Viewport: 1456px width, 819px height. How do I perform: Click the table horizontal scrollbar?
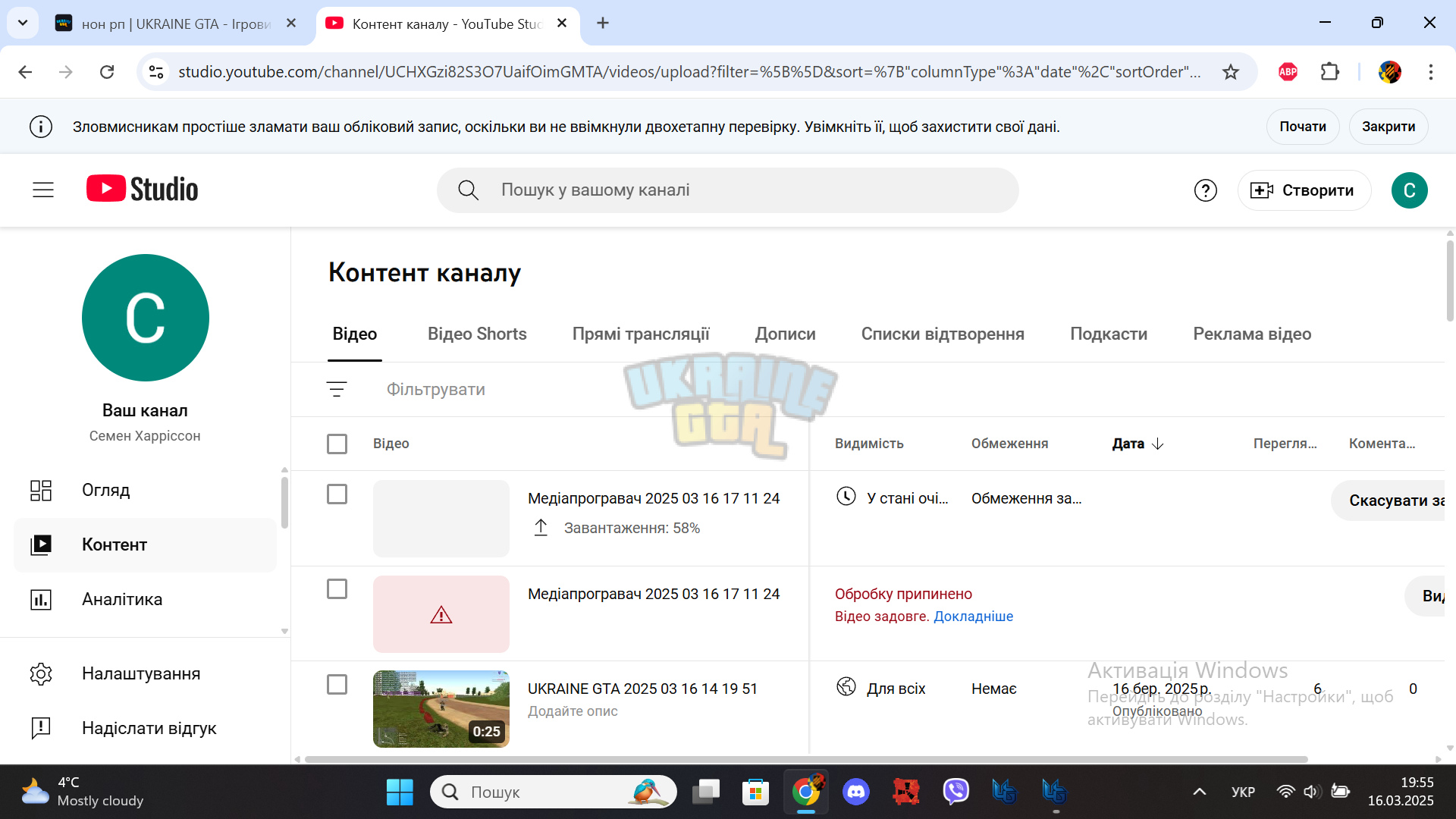point(806,759)
